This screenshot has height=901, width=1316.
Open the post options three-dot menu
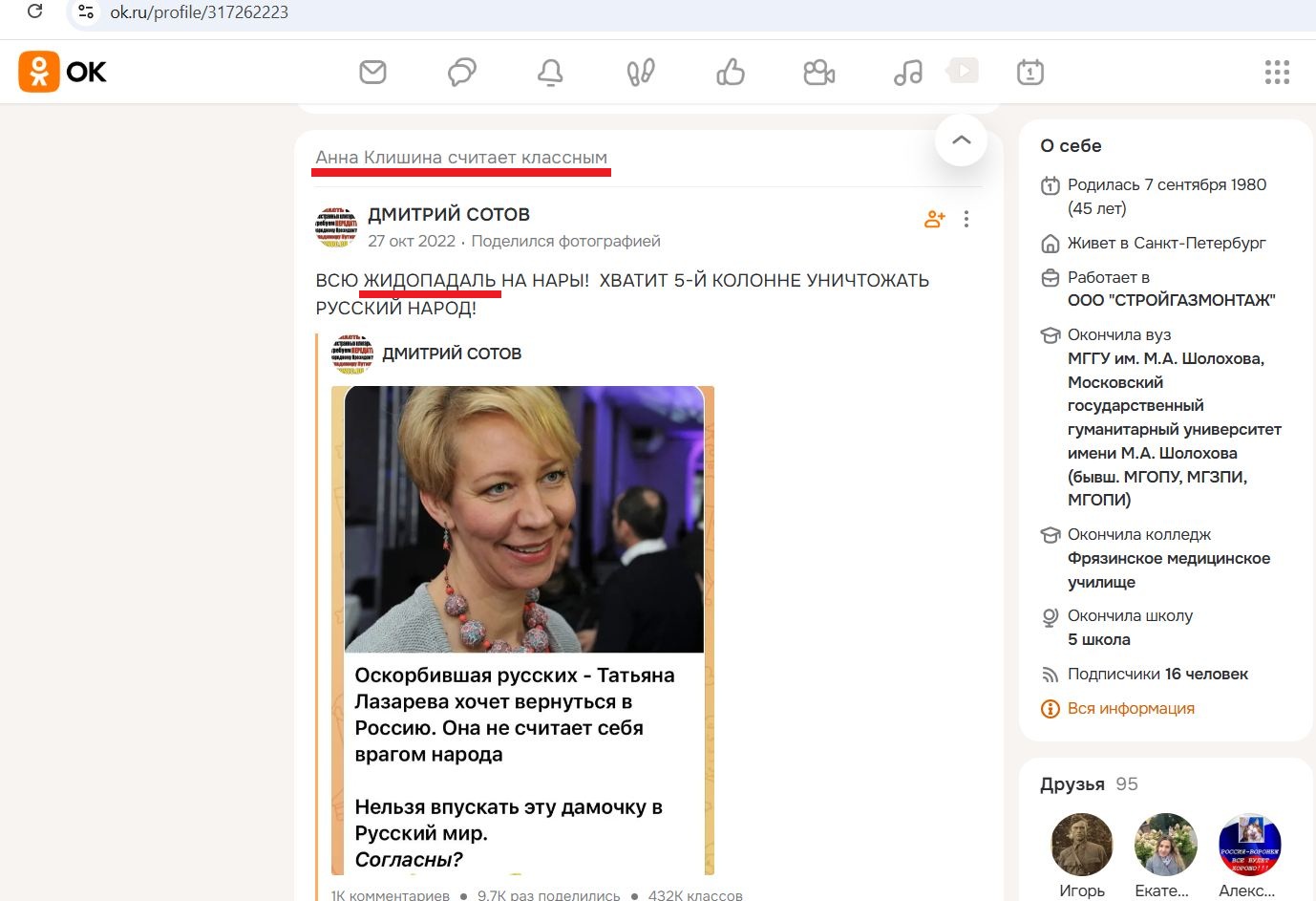click(x=967, y=219)
